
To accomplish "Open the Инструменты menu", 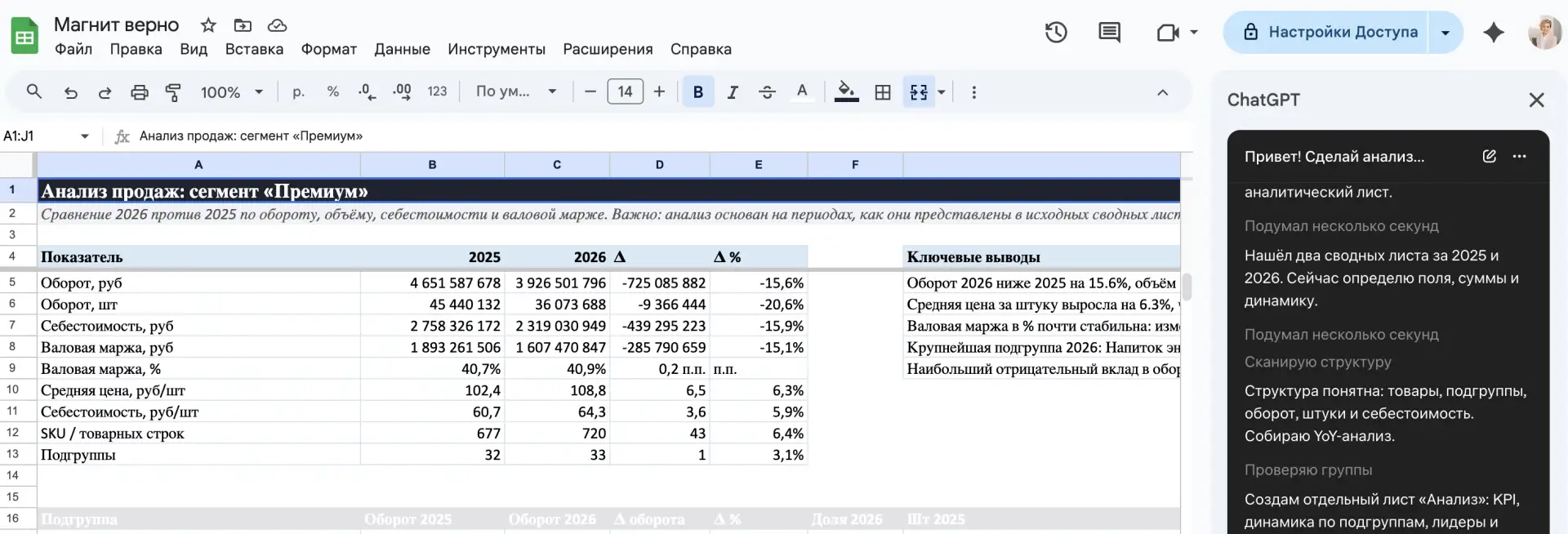I will 497,49.
